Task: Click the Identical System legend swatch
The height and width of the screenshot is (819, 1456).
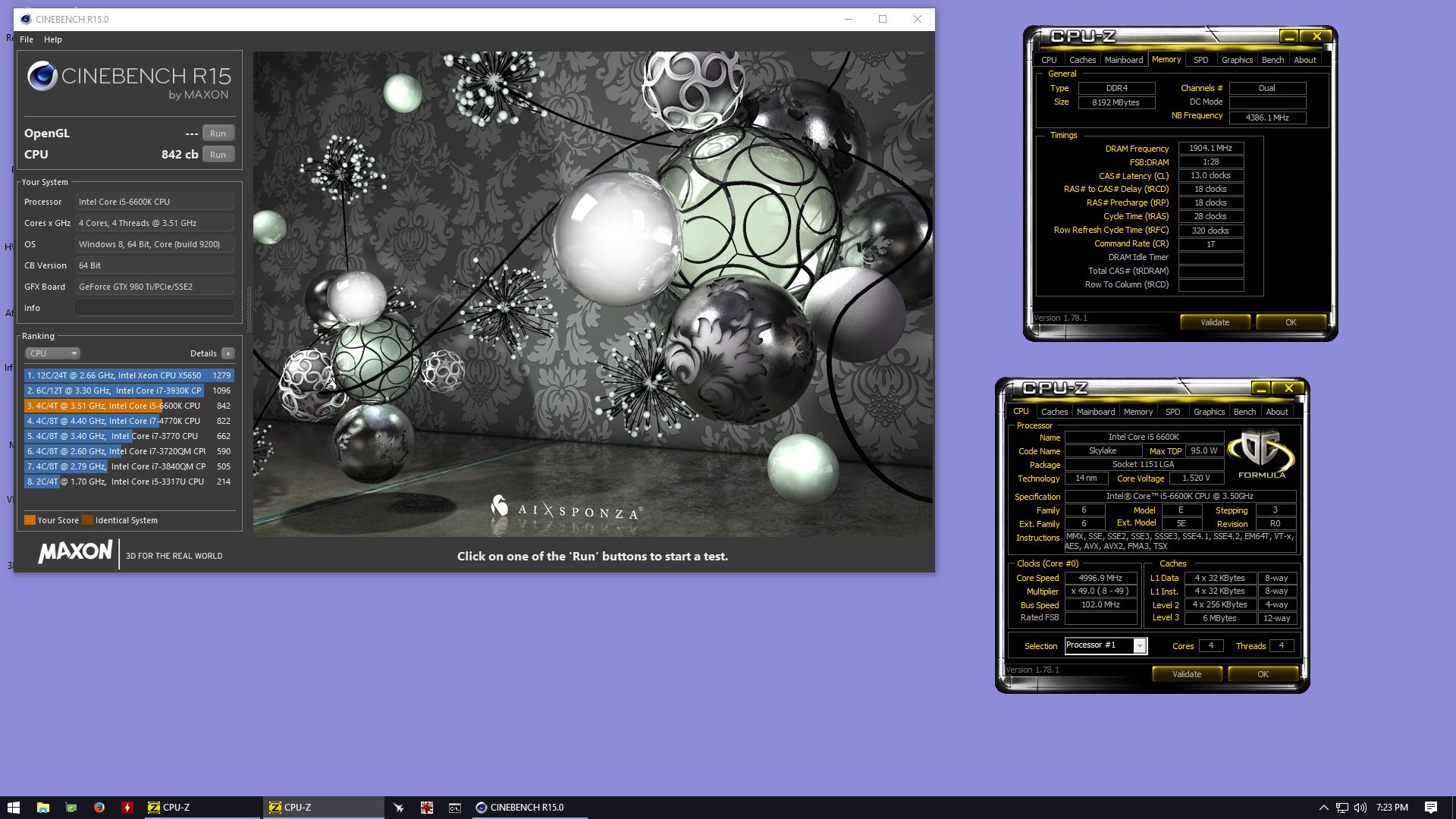Action: (x=87, y=520)
